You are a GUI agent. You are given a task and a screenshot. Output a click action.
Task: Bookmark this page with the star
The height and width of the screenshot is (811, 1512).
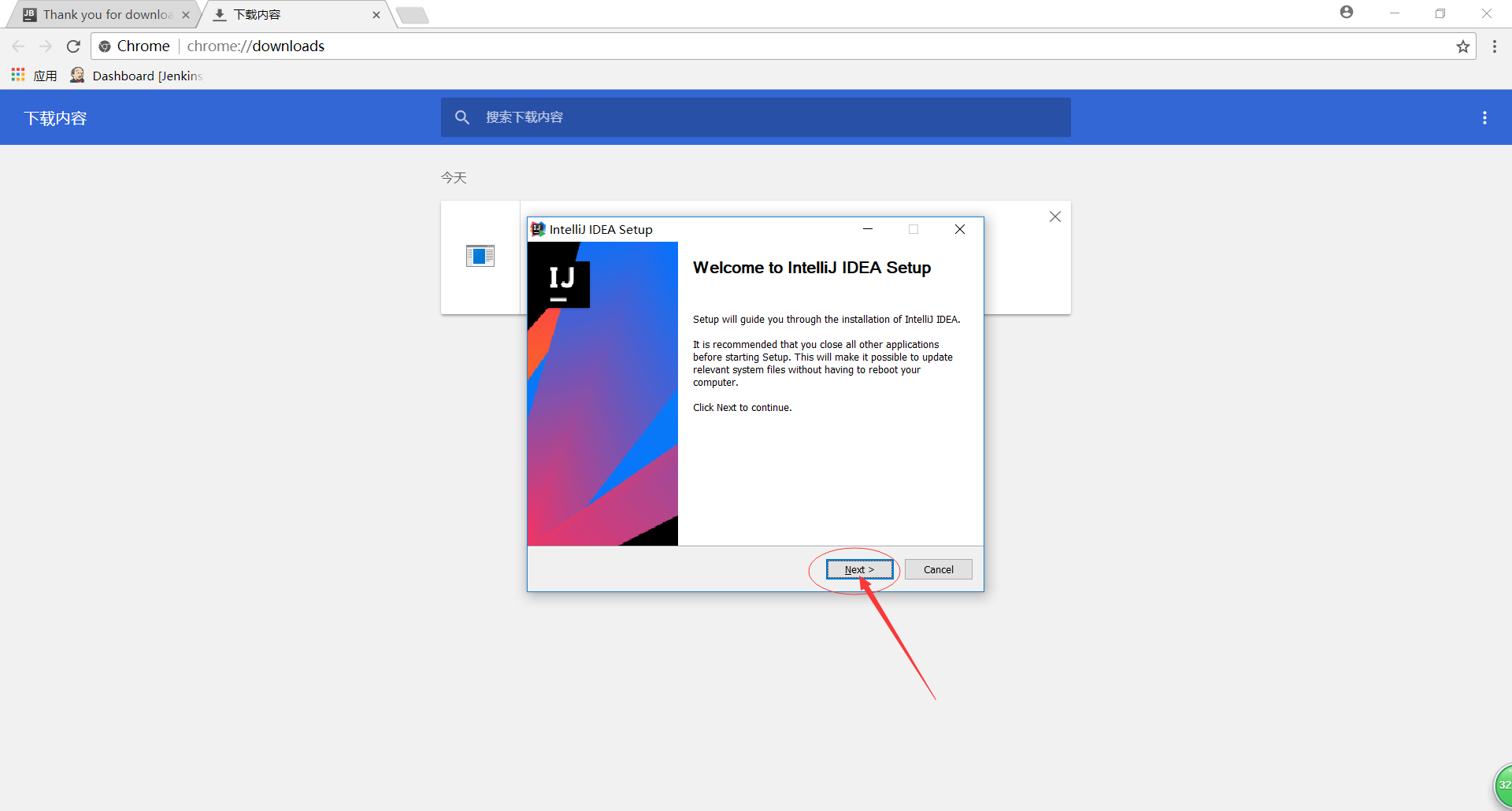click(1462, 46)
